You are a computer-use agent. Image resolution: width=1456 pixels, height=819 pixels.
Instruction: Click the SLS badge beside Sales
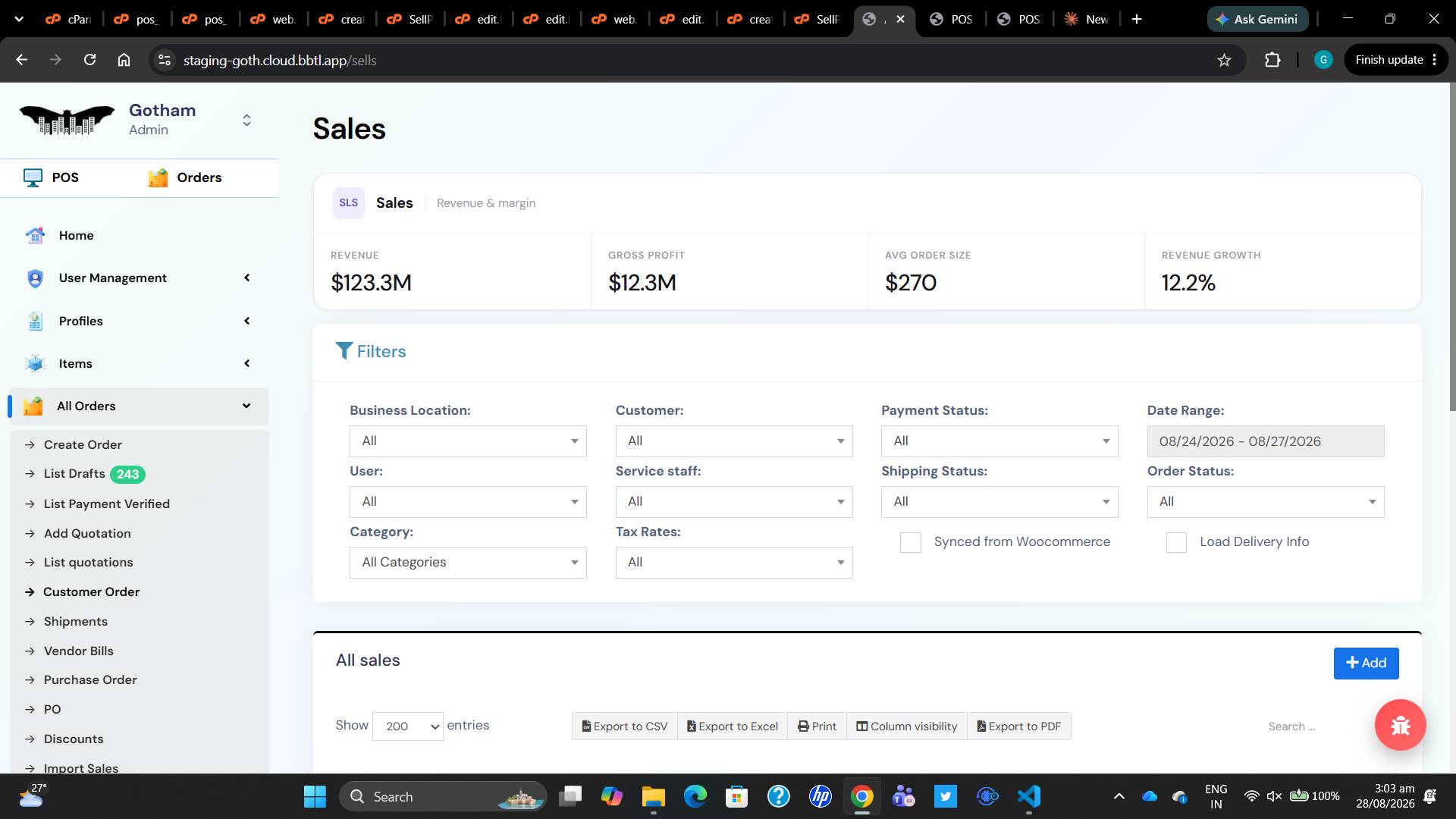(349, 202)
